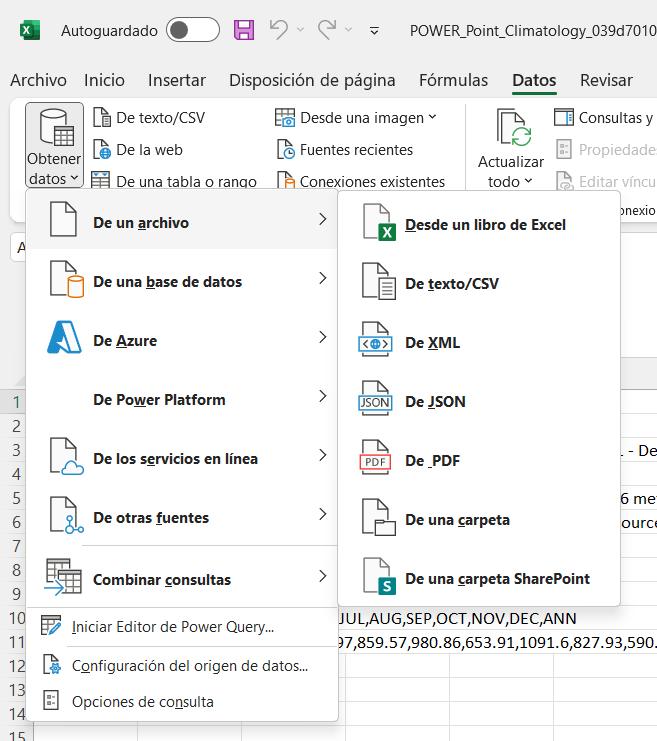Switch to the Insertar tab
657x741 pixels.
coord(177,80)
